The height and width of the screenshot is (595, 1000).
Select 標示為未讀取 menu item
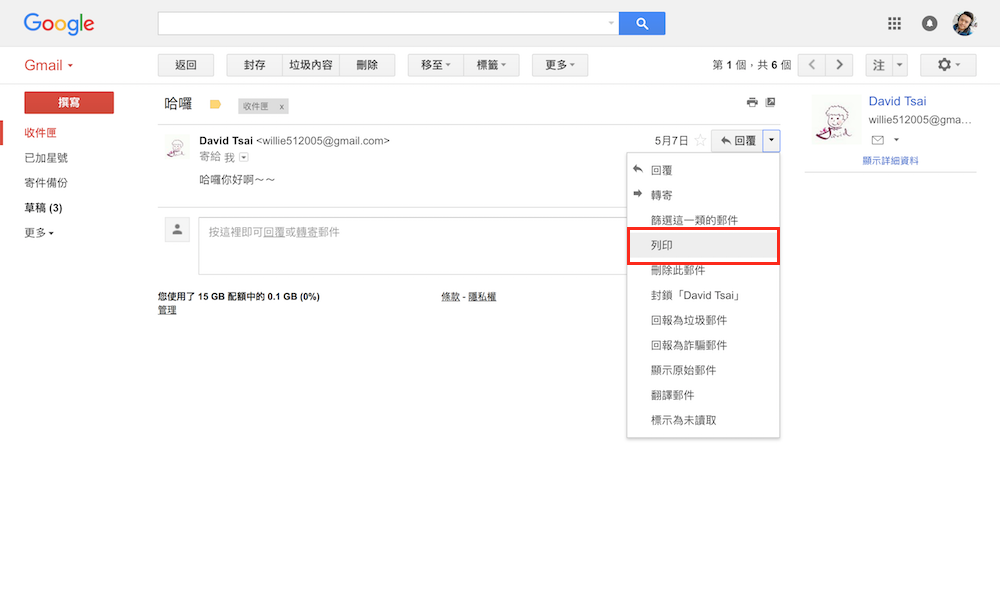tap(703, 420)
